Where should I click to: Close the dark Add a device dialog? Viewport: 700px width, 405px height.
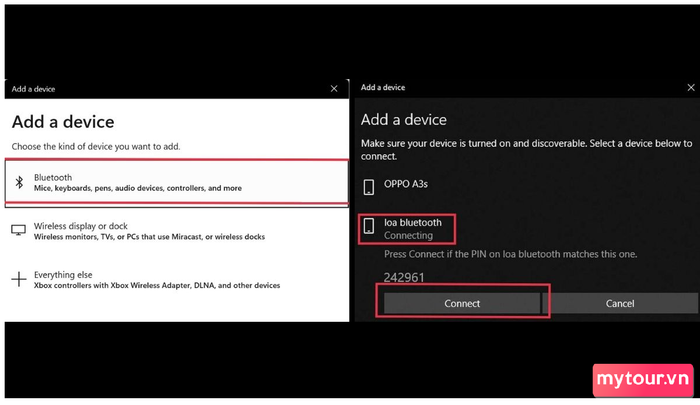[691, 88]
